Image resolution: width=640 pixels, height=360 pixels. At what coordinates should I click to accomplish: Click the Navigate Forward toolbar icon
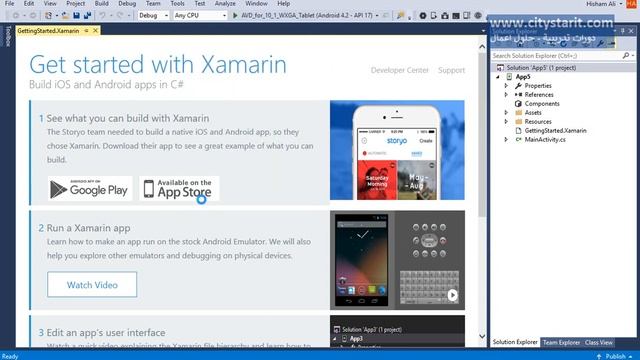33,16
